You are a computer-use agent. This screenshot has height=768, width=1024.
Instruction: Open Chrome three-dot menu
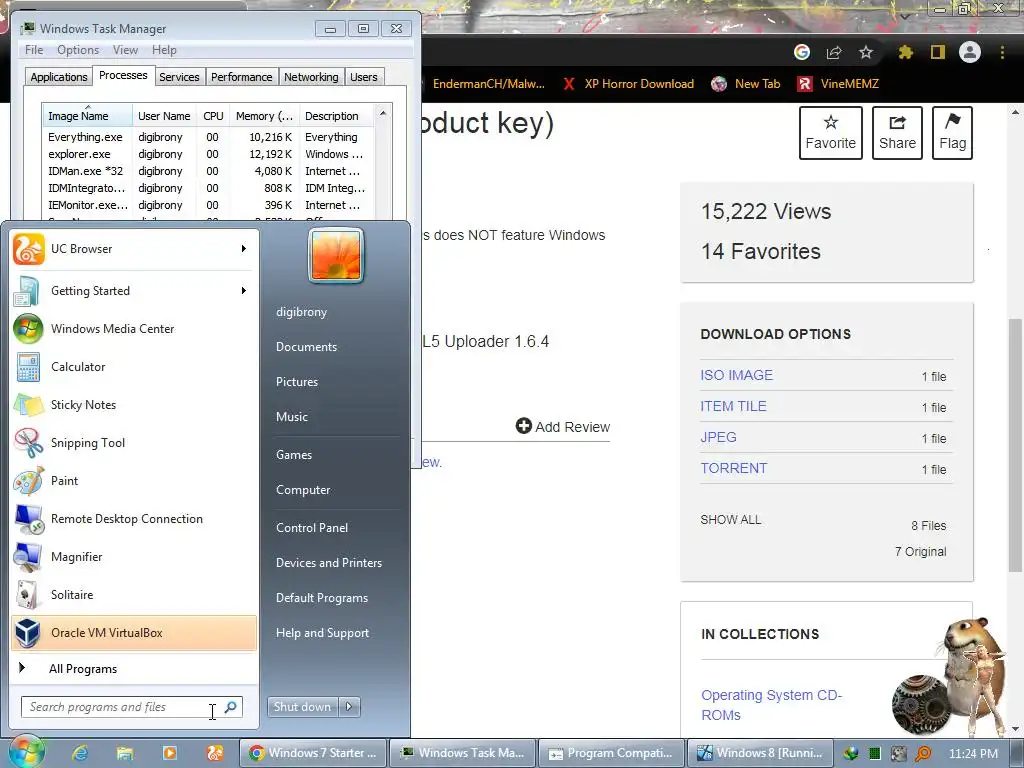[x=1002, y=52]
